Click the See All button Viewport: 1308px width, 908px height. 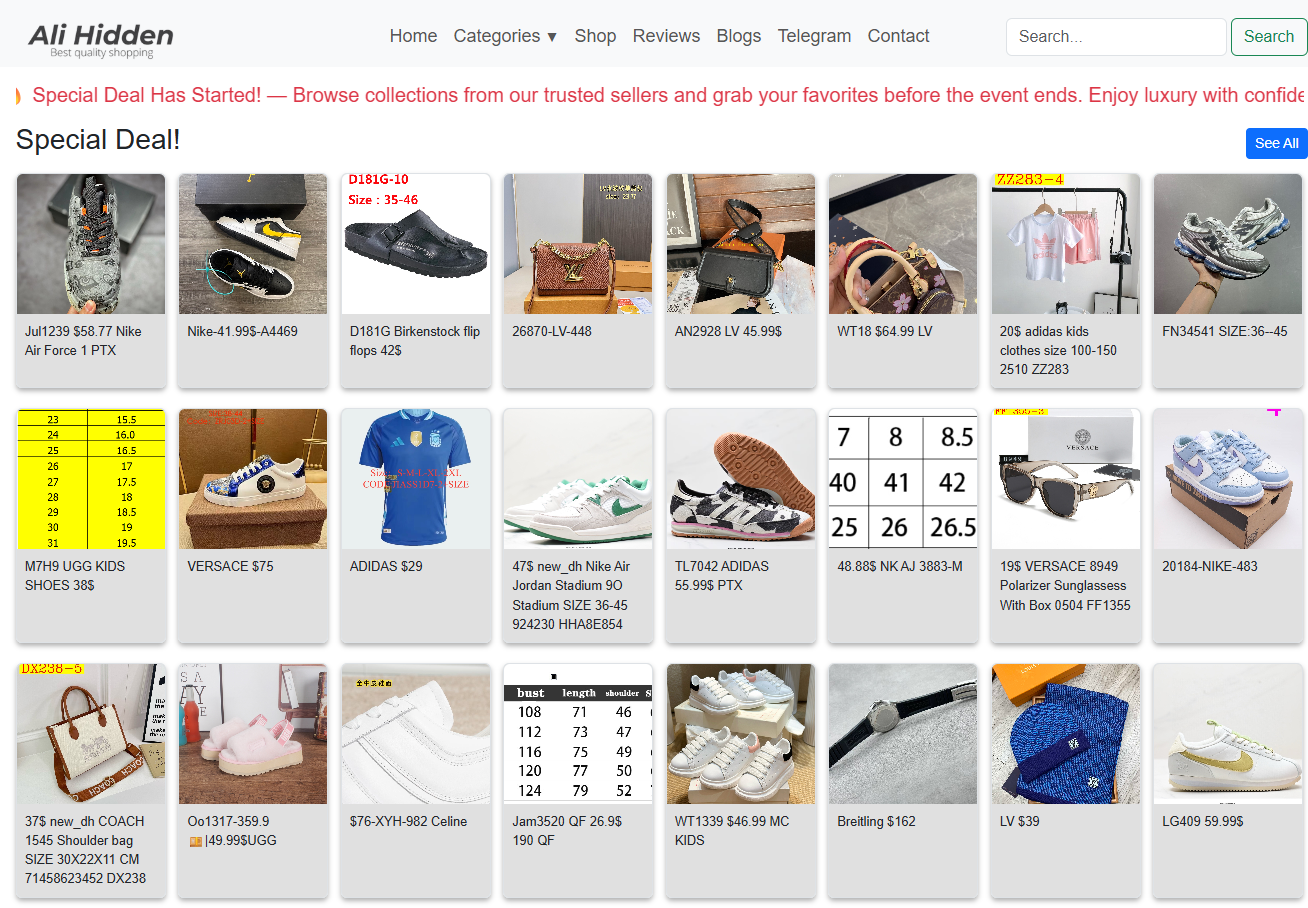coord(1276,143)
